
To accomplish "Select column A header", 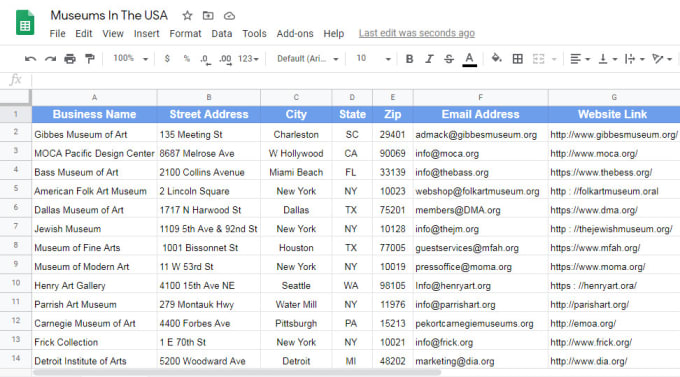I will [x=94, y=98].
